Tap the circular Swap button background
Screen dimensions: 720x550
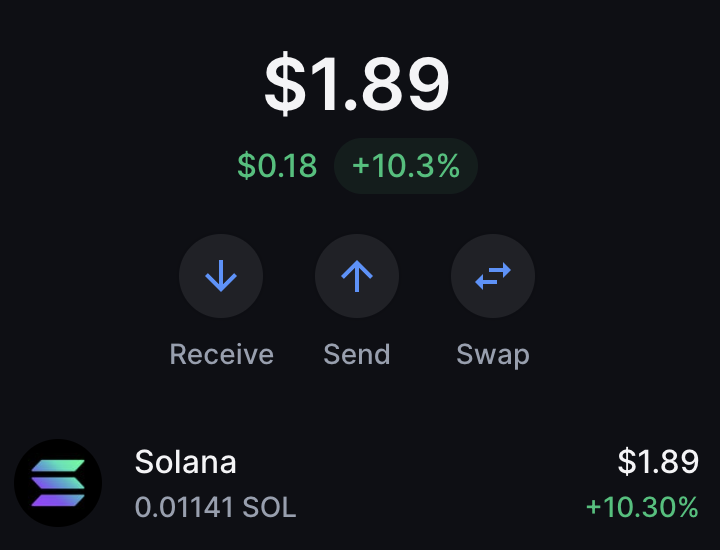click(493, 276)
